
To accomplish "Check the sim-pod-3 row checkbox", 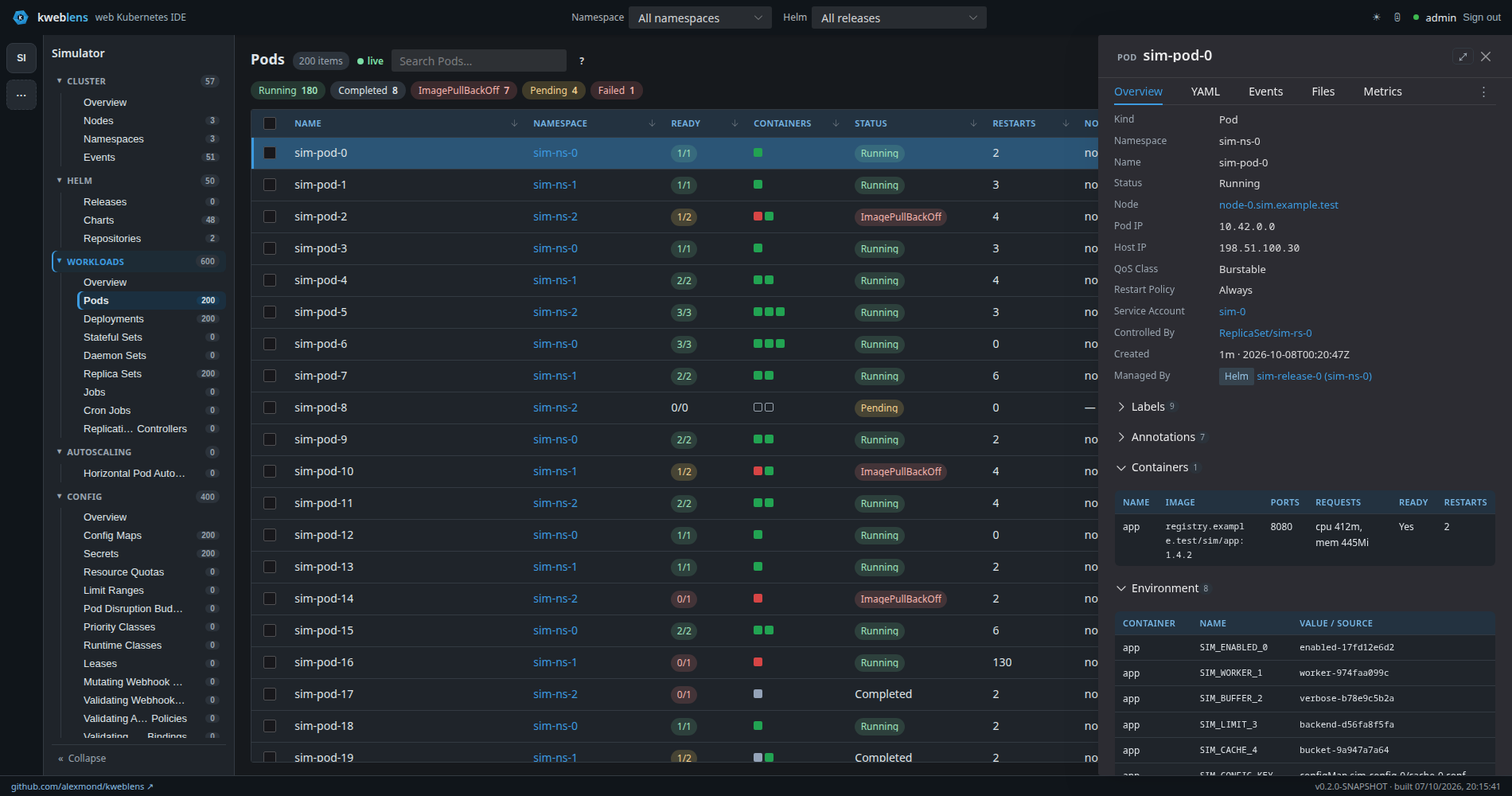I will point(270,248).
